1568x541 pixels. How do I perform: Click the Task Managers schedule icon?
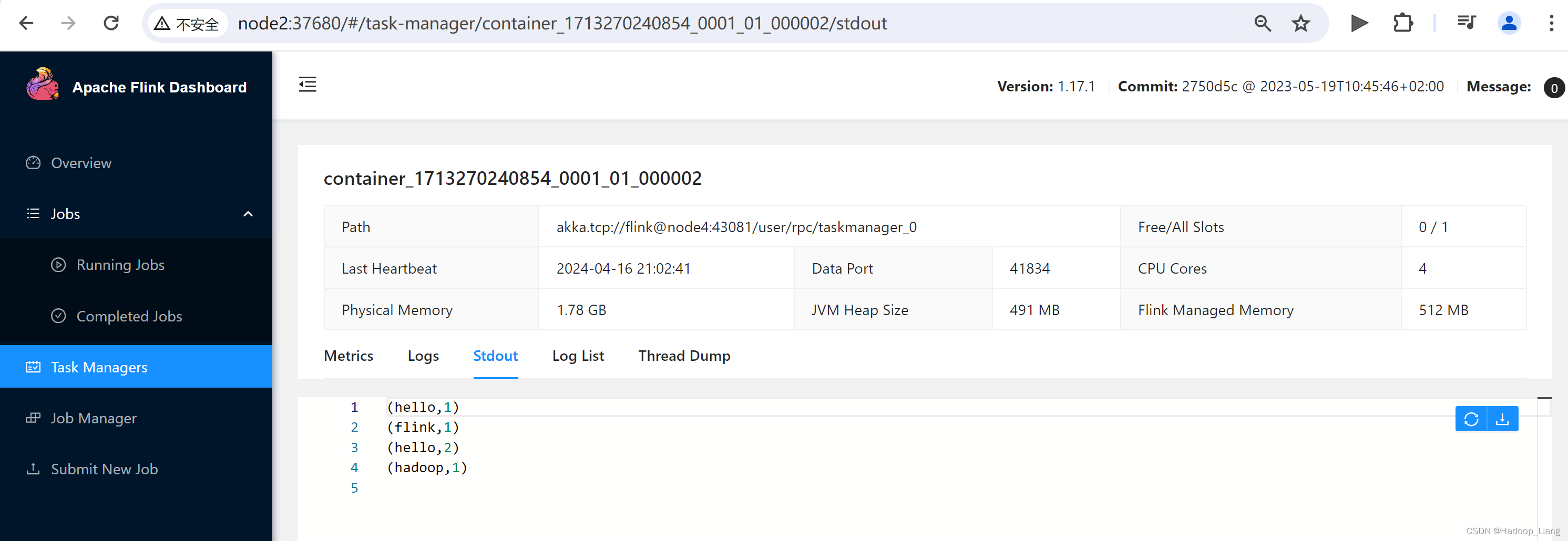click(33, 367)
